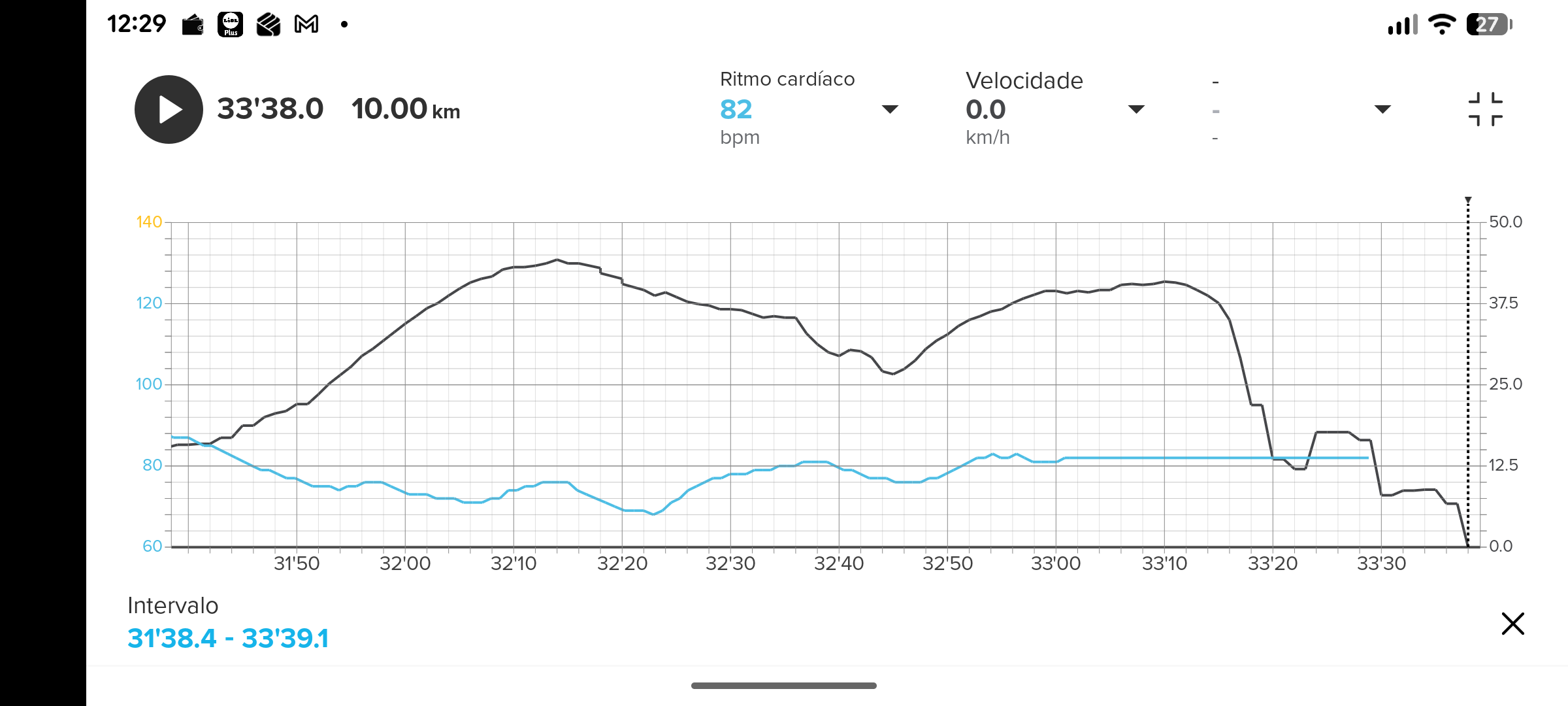Screen dimensions: 1568x706
Task: Toggle speed by tapping its 0.0 km/h value
Action: coord(987,109)
